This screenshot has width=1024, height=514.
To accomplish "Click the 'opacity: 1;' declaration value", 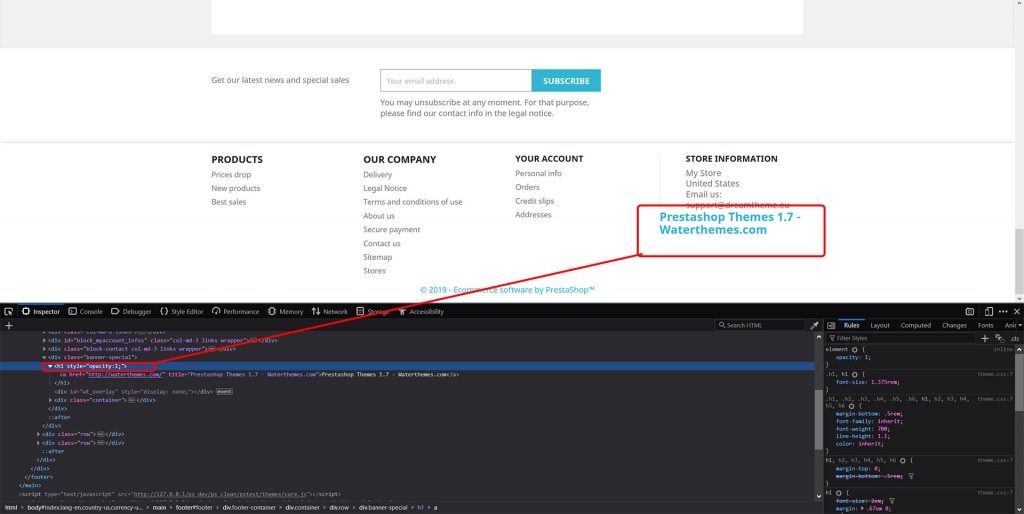I will pos(869,357).
